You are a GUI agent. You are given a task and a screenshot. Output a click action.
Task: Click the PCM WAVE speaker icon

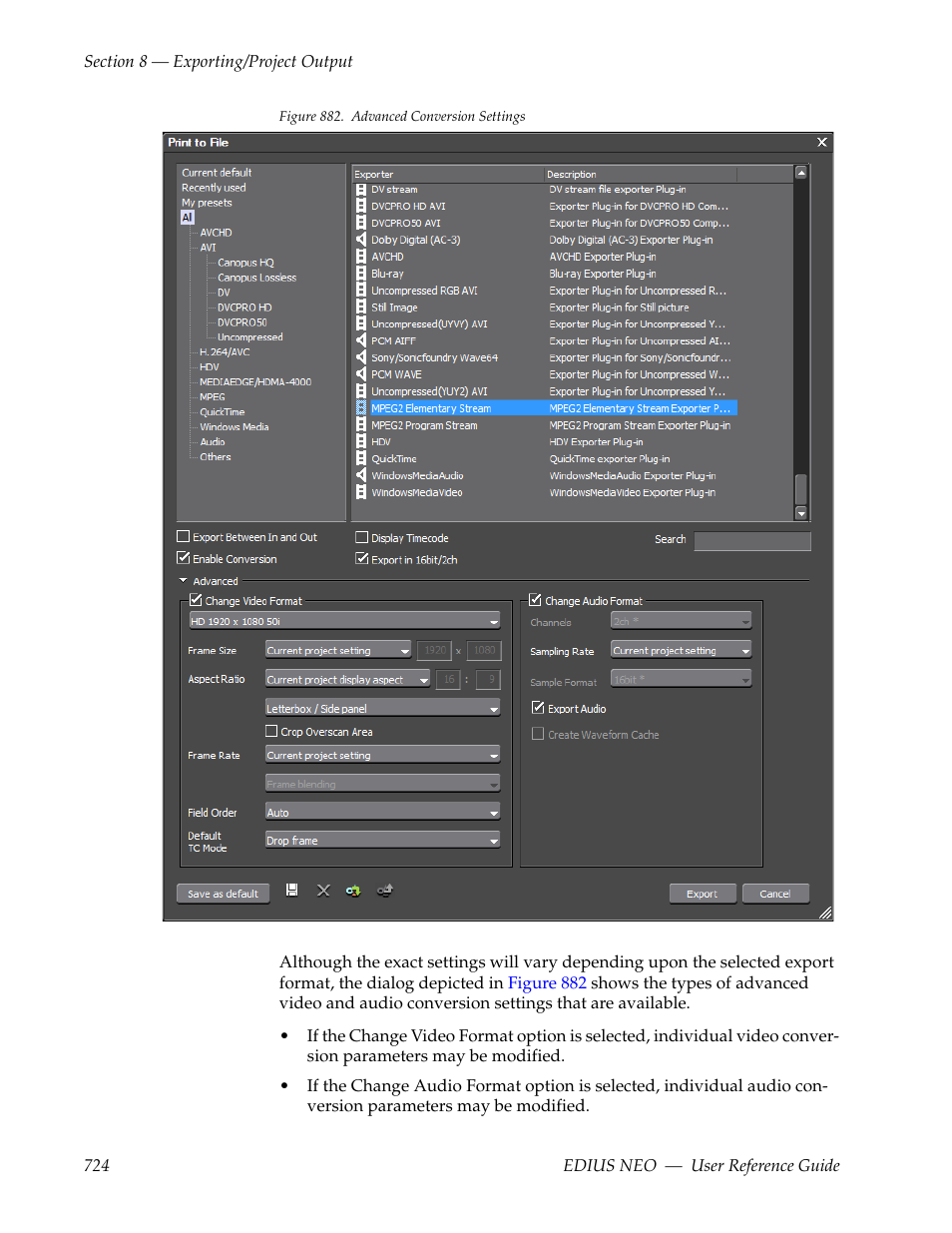coord(361,374)
